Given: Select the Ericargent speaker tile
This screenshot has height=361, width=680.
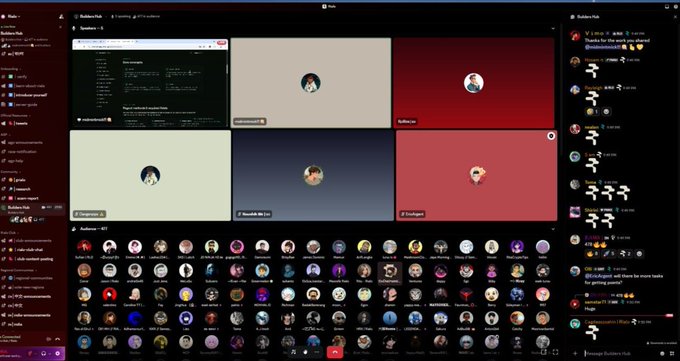Looking at the screenshot, I should click(x=476, y=176).
